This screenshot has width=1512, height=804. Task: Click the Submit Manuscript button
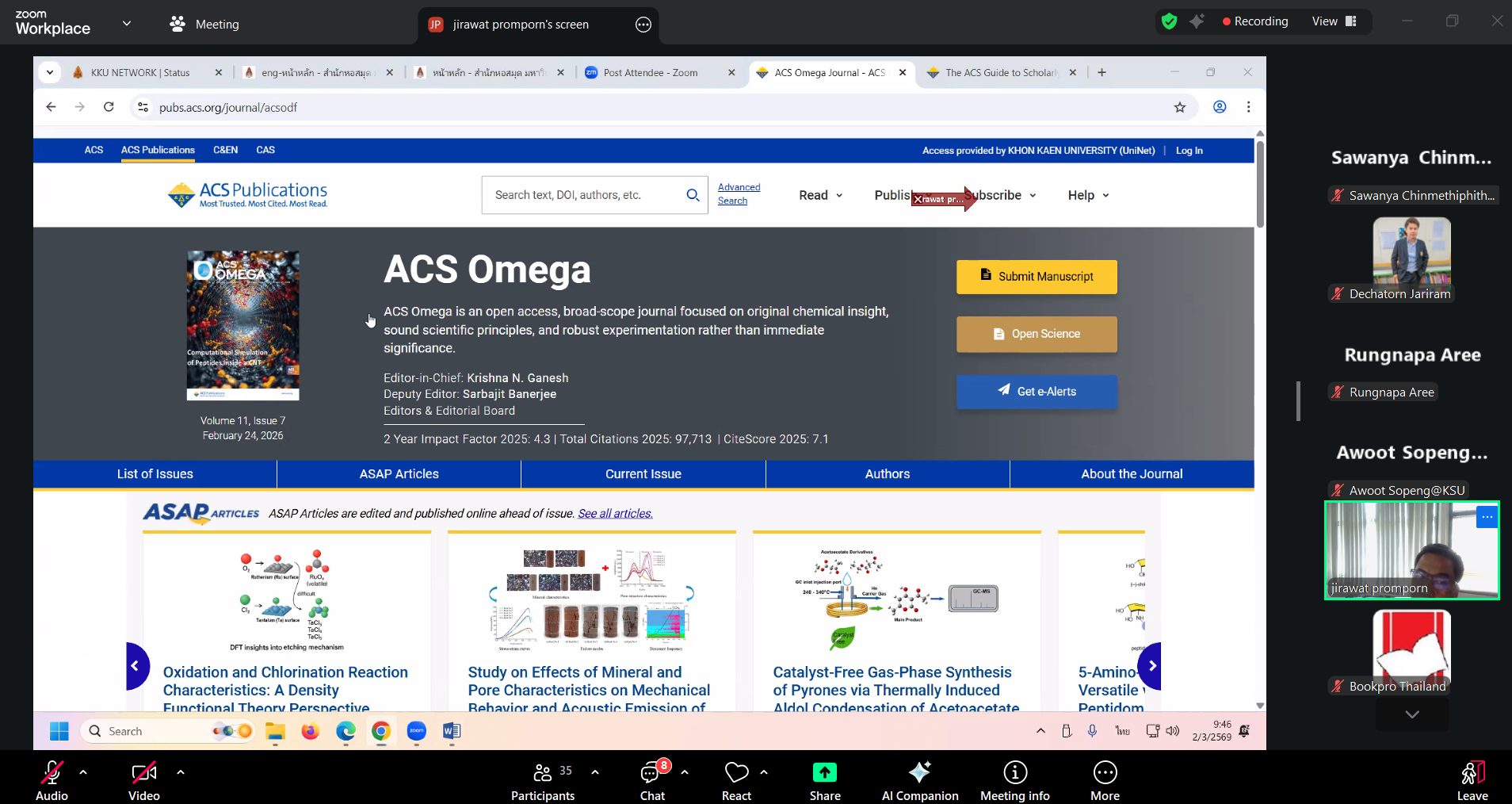pyautogui.click(x=1037, y=277)
